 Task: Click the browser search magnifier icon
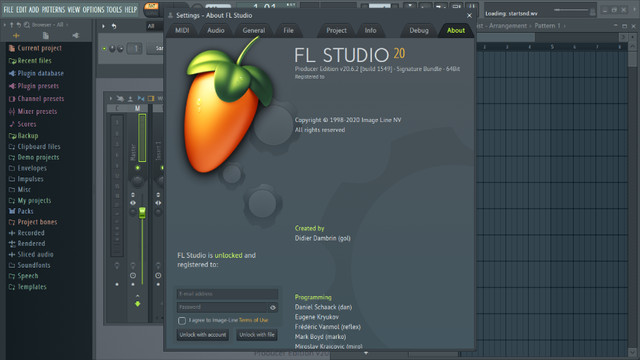pyautogui.click(x=27, y=25)
